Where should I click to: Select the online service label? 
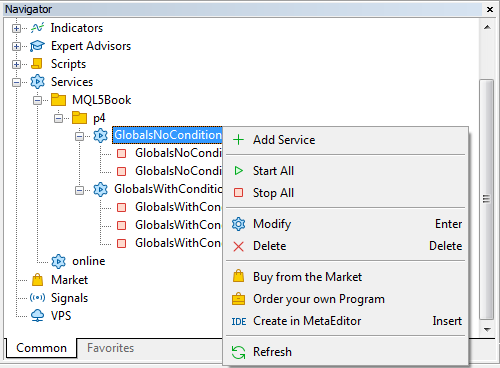tap(89, 261)
